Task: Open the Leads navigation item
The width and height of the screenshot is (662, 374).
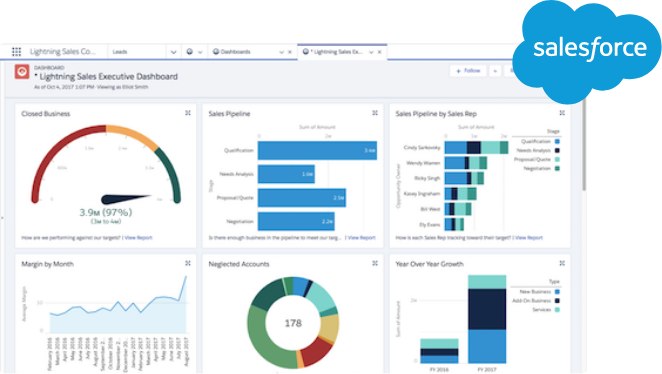Action: 120,51
